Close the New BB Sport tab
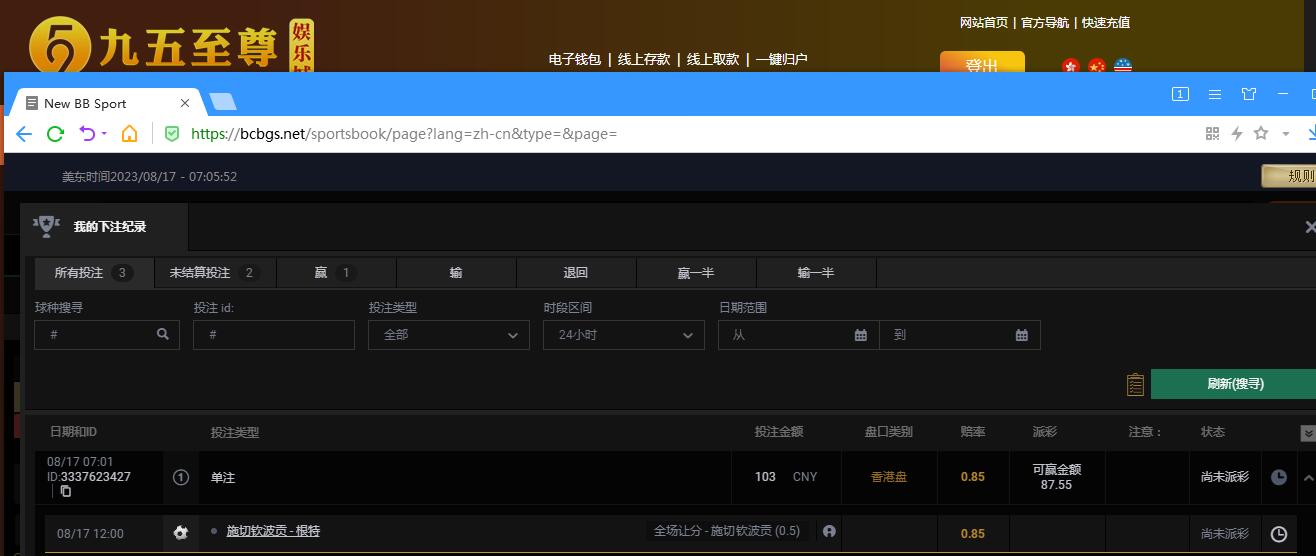The image size is (1316, 556). pos(185,103)
